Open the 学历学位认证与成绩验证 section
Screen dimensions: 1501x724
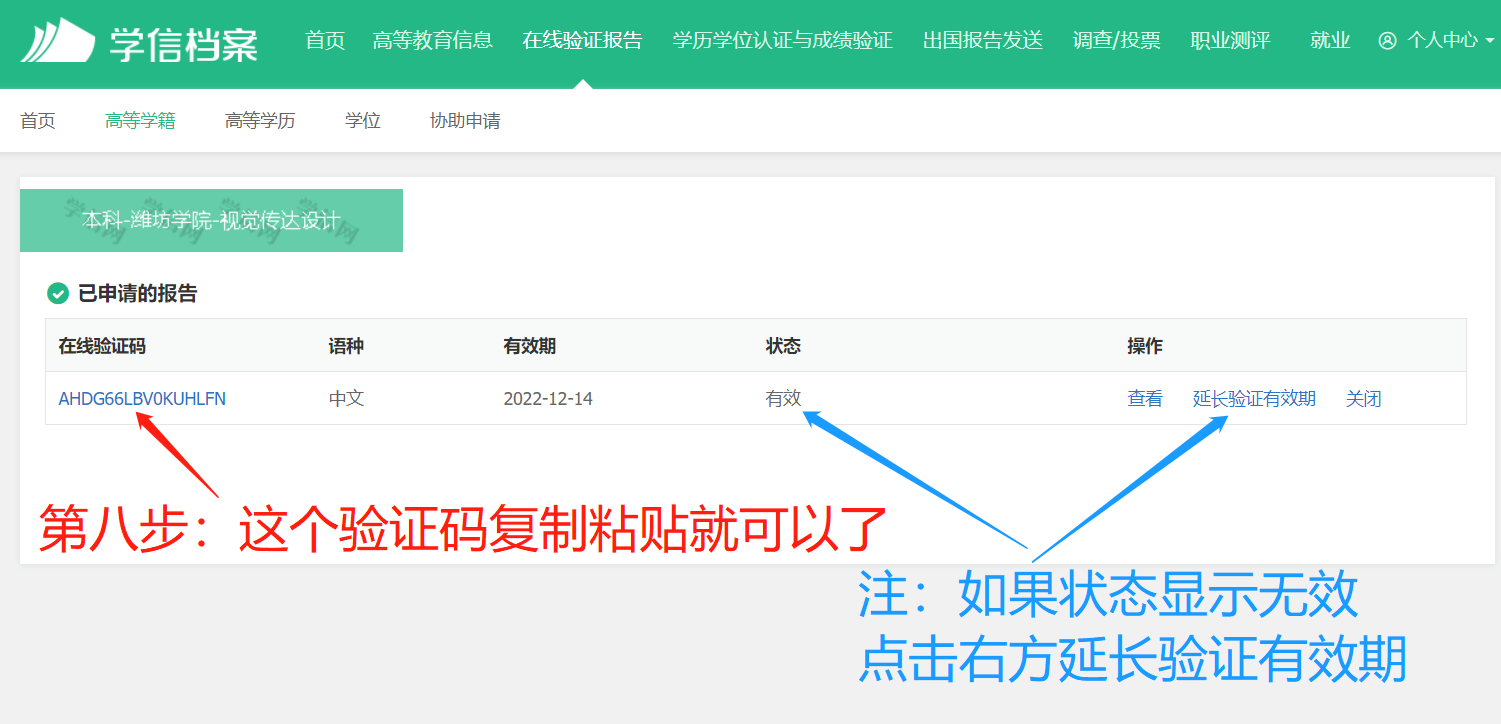pyautogui.click(x=782, y=41)
